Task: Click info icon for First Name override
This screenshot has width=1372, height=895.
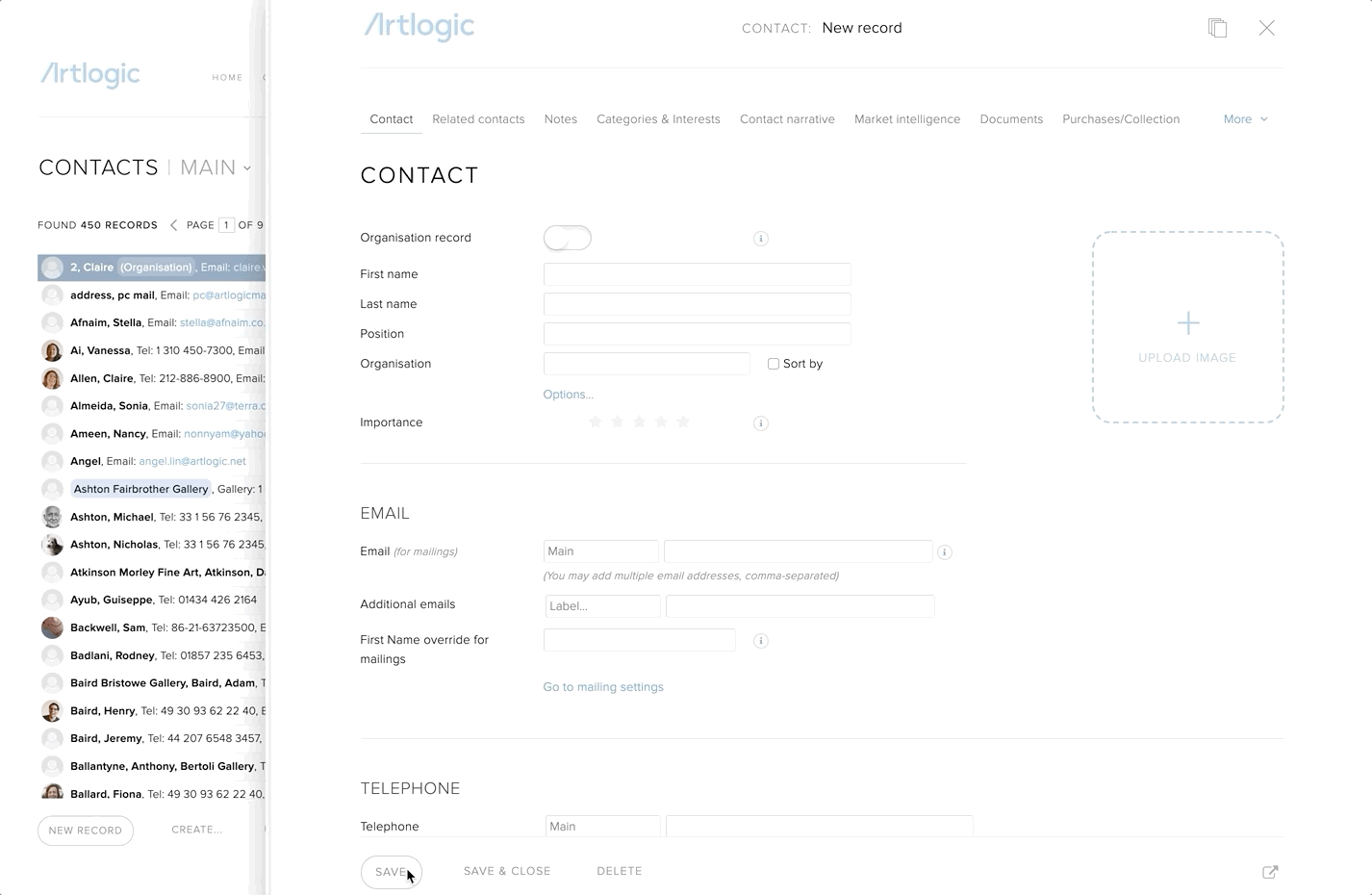Action: [x=761, y=641]
